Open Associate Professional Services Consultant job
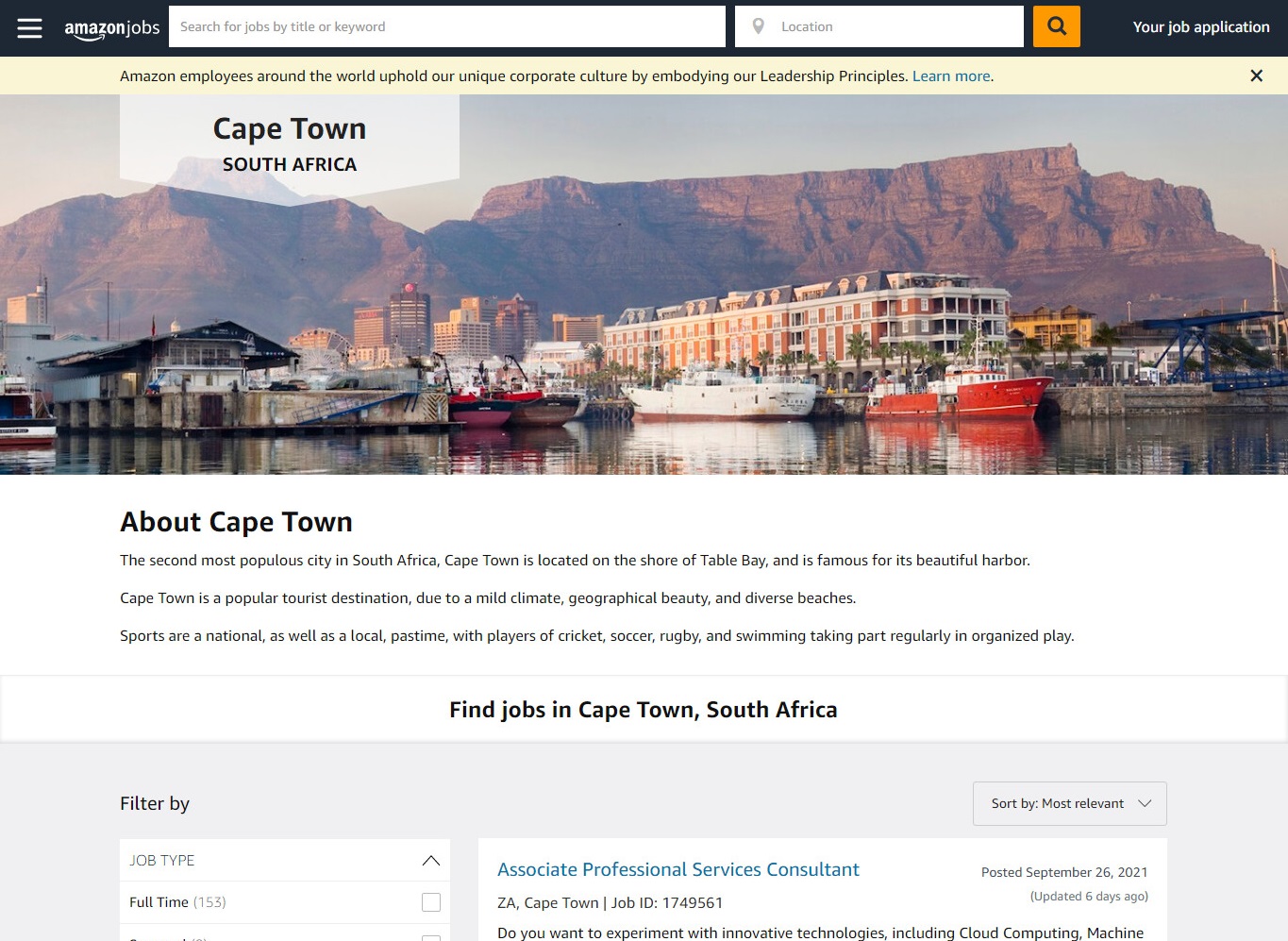Image resolution: width=1288 pixels, height=941 pixels. pyautogui.click(x=677, y=869)
